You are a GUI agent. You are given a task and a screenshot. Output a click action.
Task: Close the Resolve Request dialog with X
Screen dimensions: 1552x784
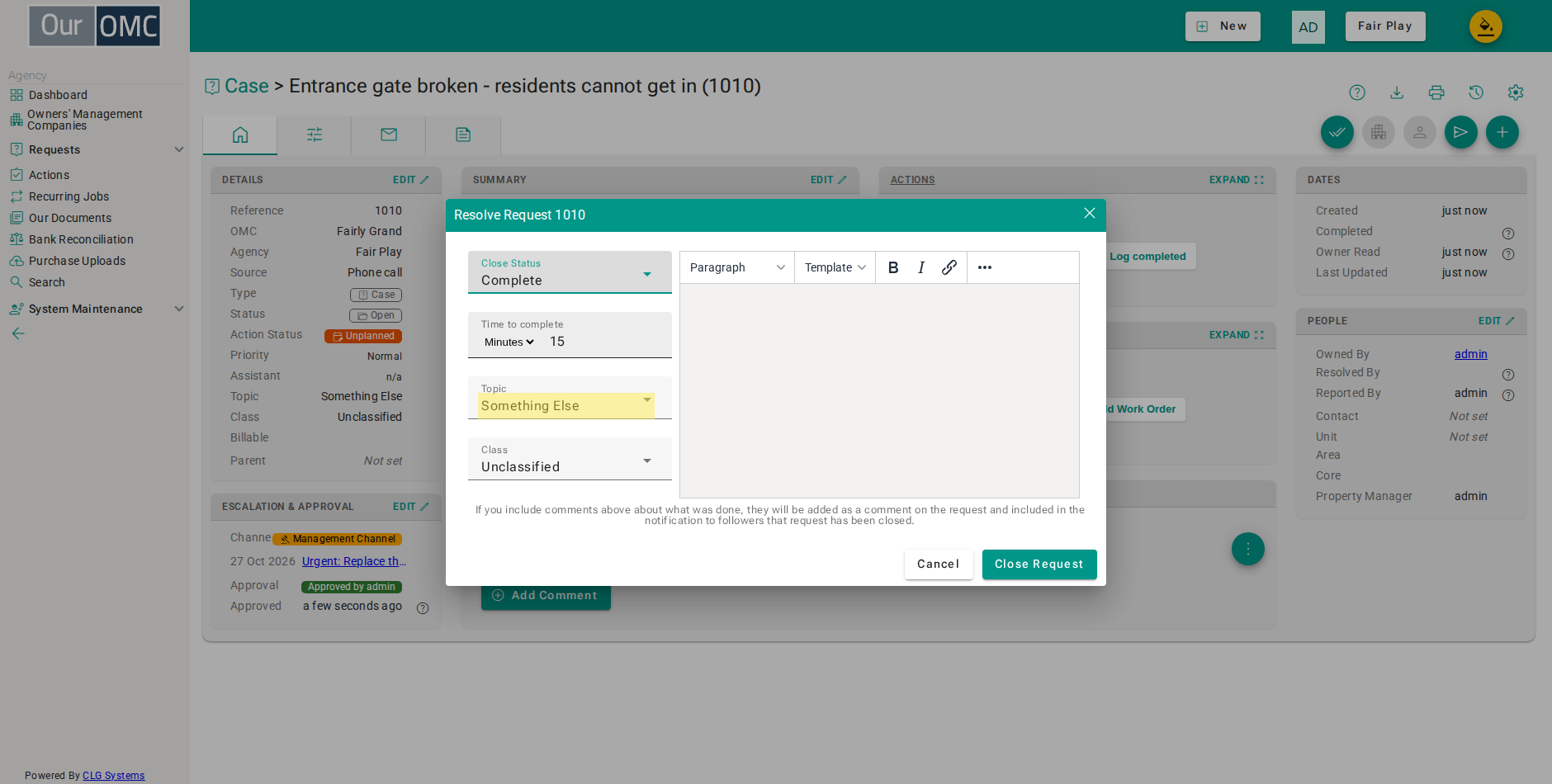coord(1090,214)
